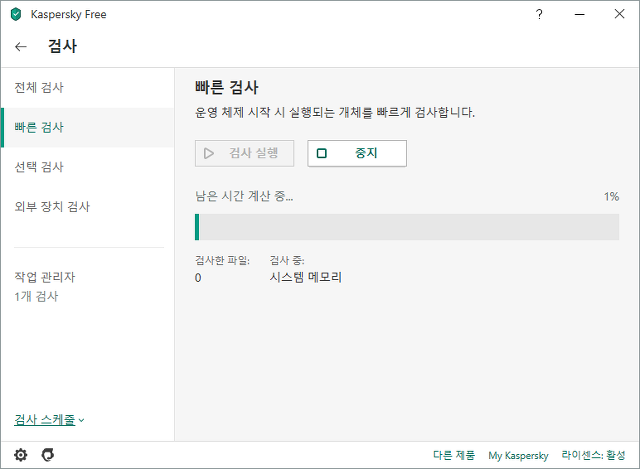This screenshot has height=469, width=640.
Task: Go back using the left arrow
Action: 21,47
